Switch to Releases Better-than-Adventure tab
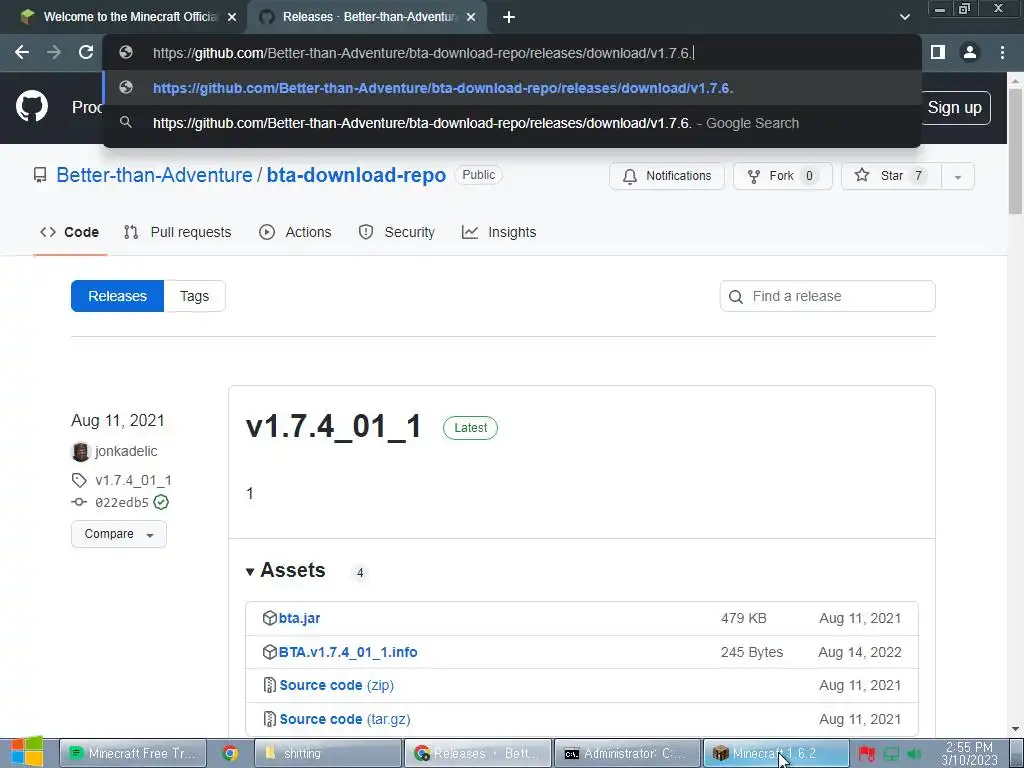The height and width of the screenshot is (768, 1024). click(366, 17)
